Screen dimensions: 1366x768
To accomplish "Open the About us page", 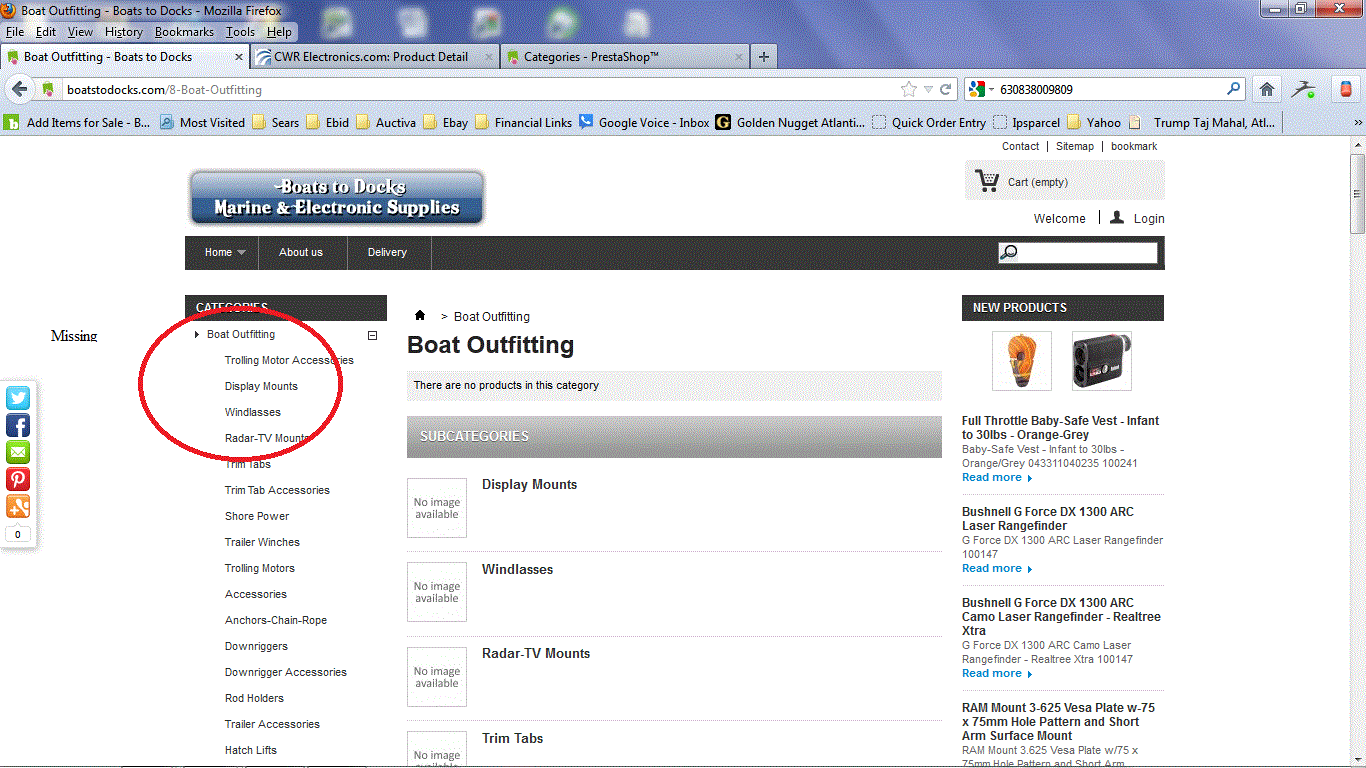I will click(x=301, y=252).
